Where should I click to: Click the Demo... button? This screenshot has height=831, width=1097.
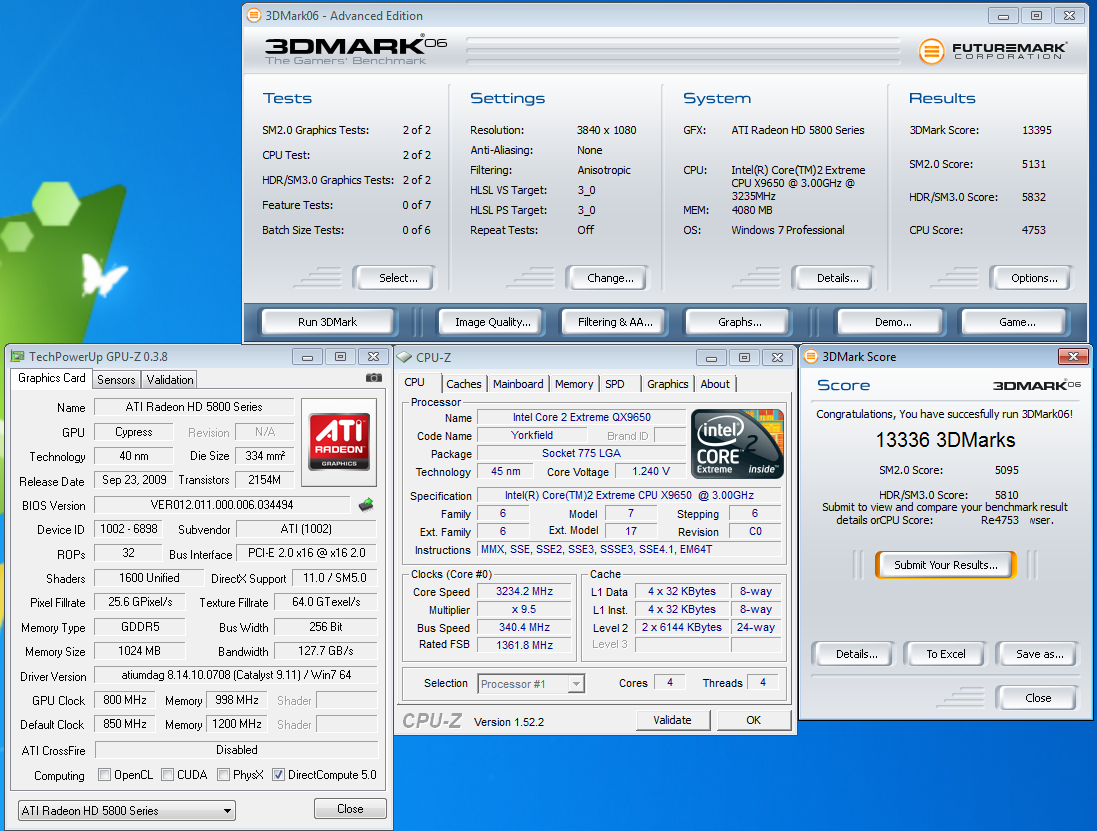point(893,322)
